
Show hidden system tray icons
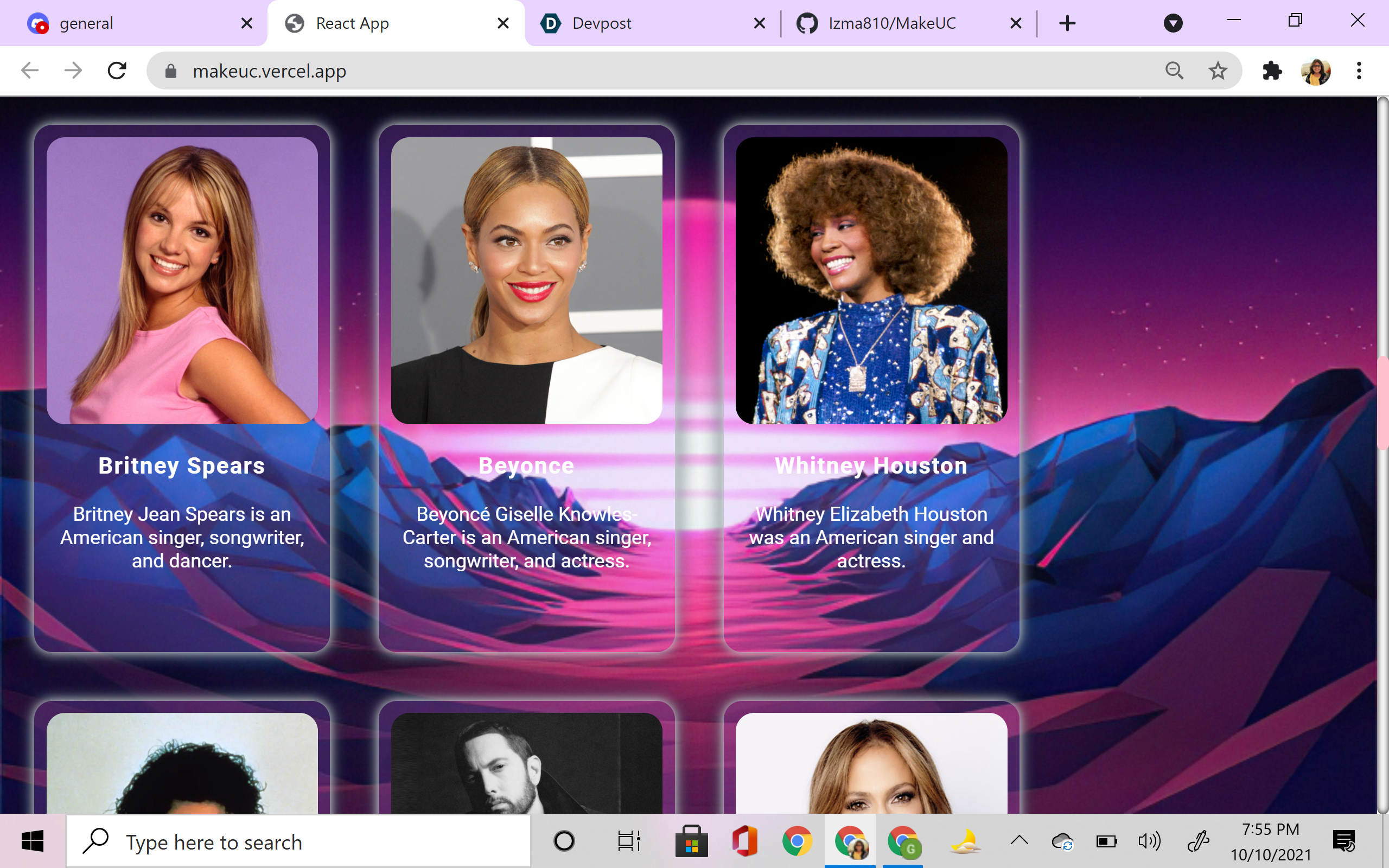point(1020,841)
